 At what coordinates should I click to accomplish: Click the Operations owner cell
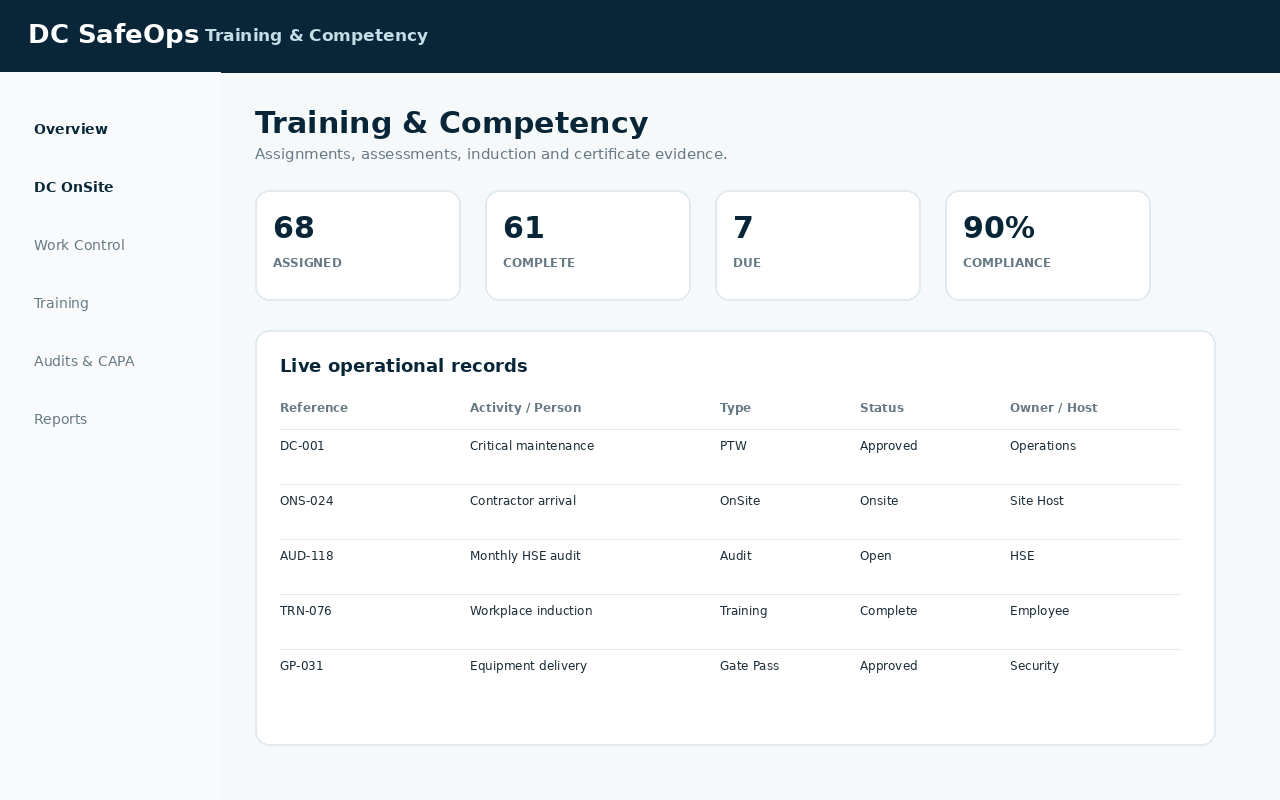1043,446
